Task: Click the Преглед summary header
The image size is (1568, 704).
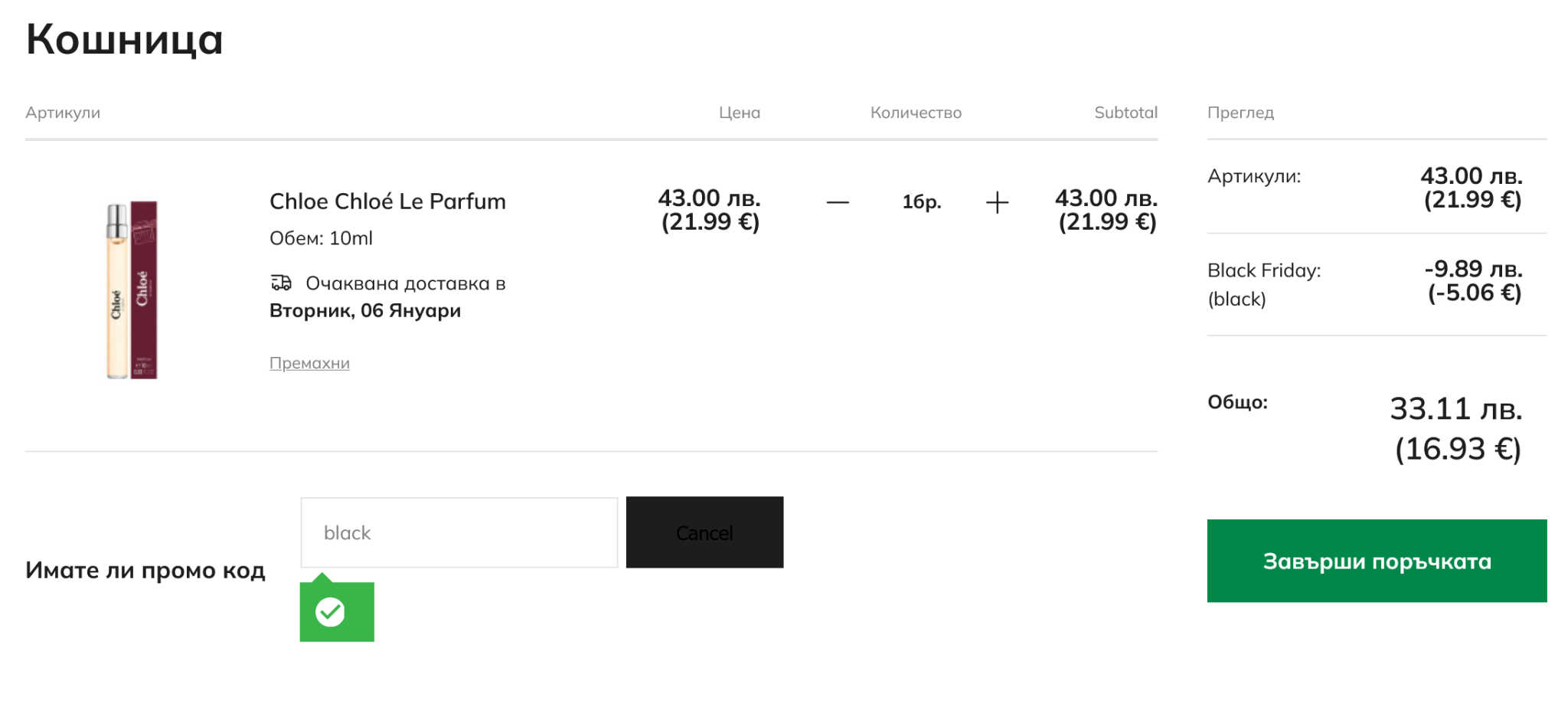Action: (x=1240, y=113)
